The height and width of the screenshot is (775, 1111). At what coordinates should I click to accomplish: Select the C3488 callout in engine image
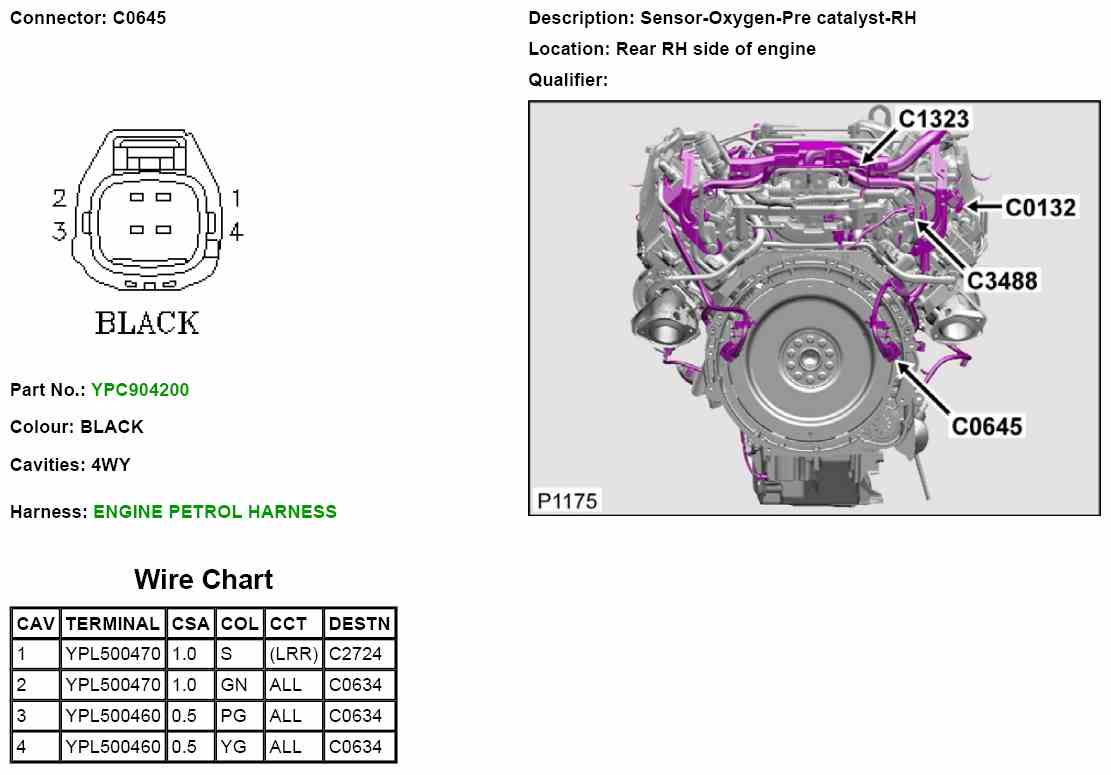click(x=1002, y=280)
